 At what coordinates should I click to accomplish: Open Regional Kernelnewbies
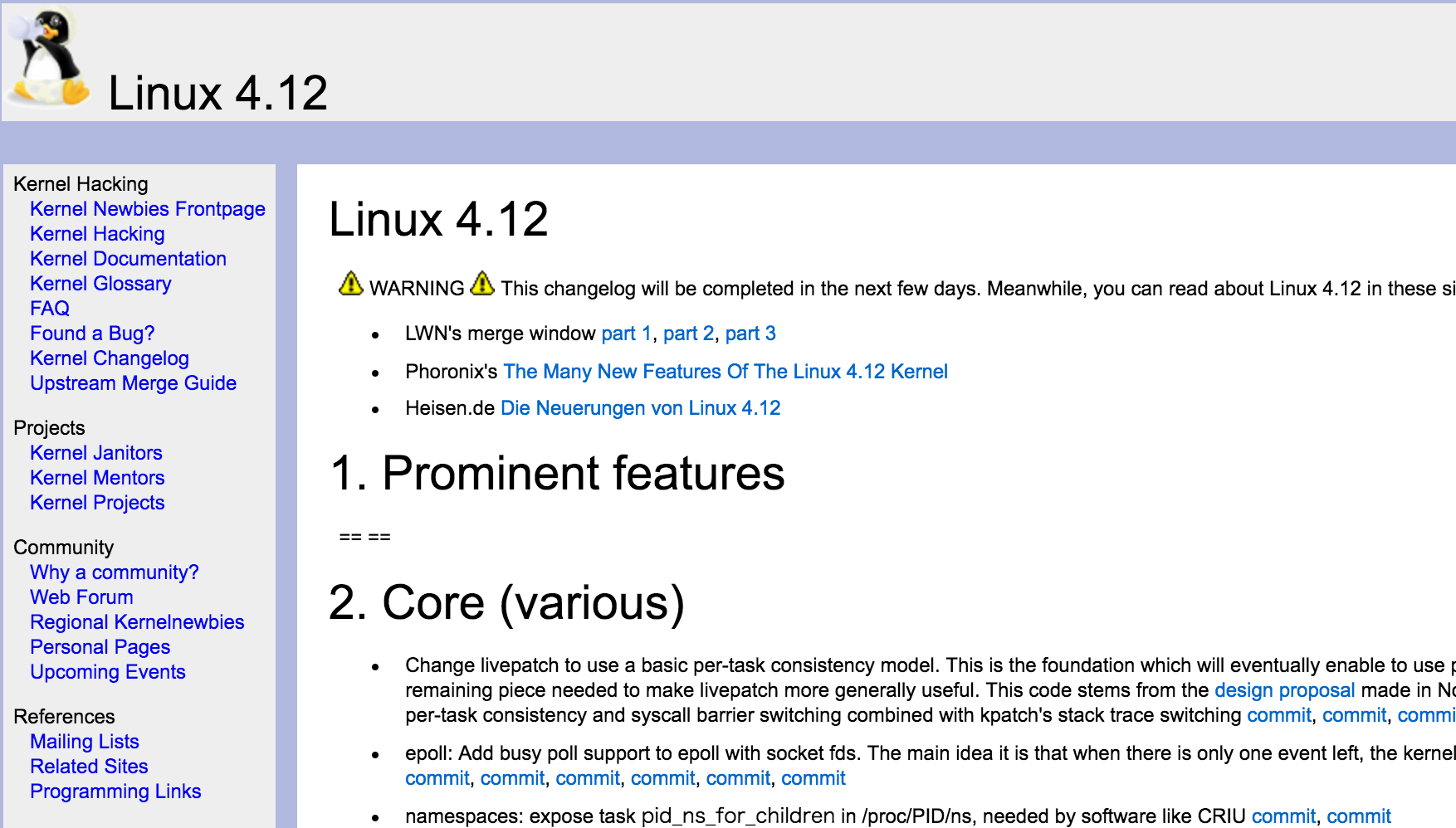pyautogui.click(x=137, y=622)
